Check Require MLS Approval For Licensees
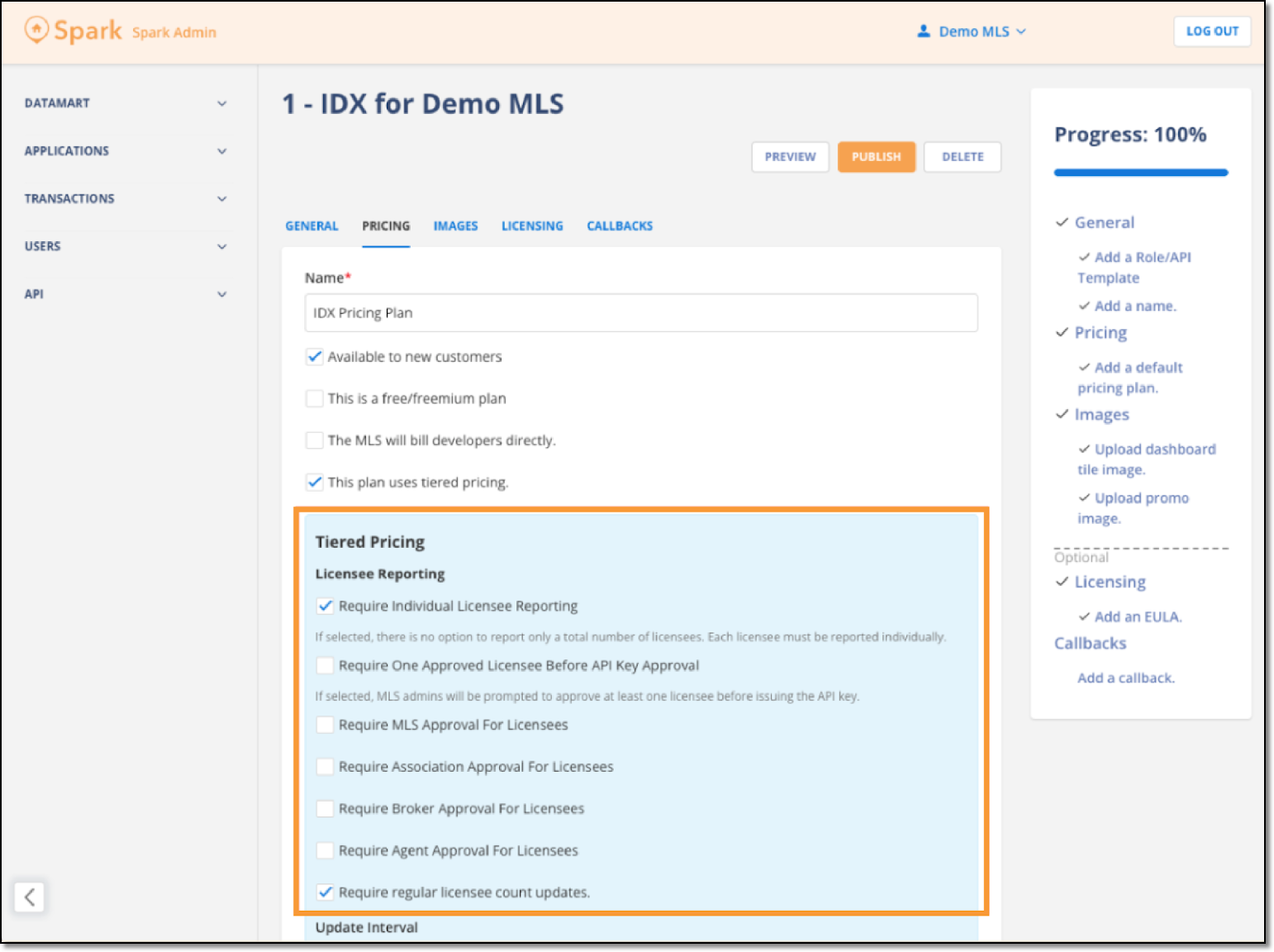 (x=326, y=725)
